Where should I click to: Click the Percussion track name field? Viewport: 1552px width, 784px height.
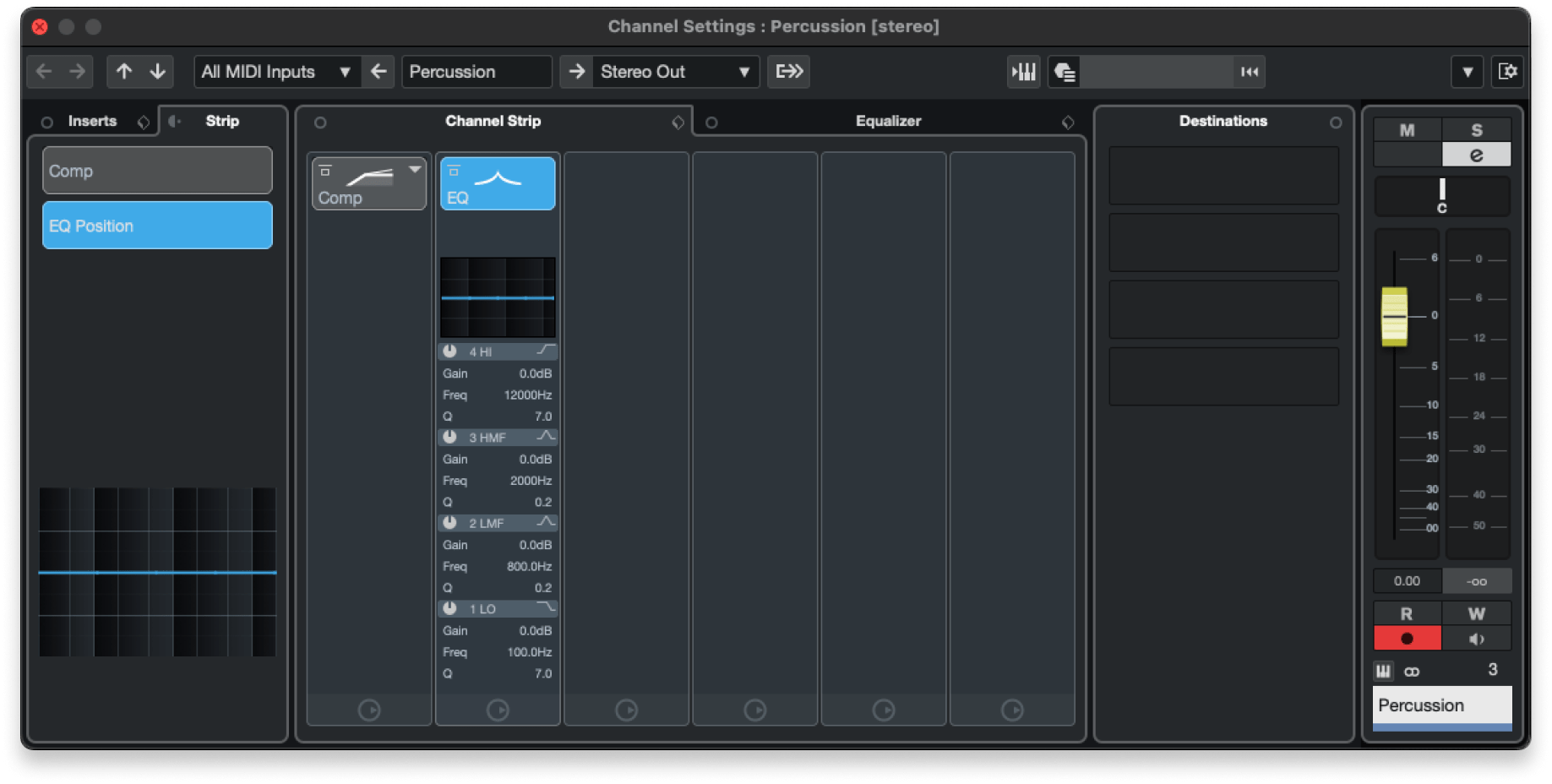click(x=477, y=72)
